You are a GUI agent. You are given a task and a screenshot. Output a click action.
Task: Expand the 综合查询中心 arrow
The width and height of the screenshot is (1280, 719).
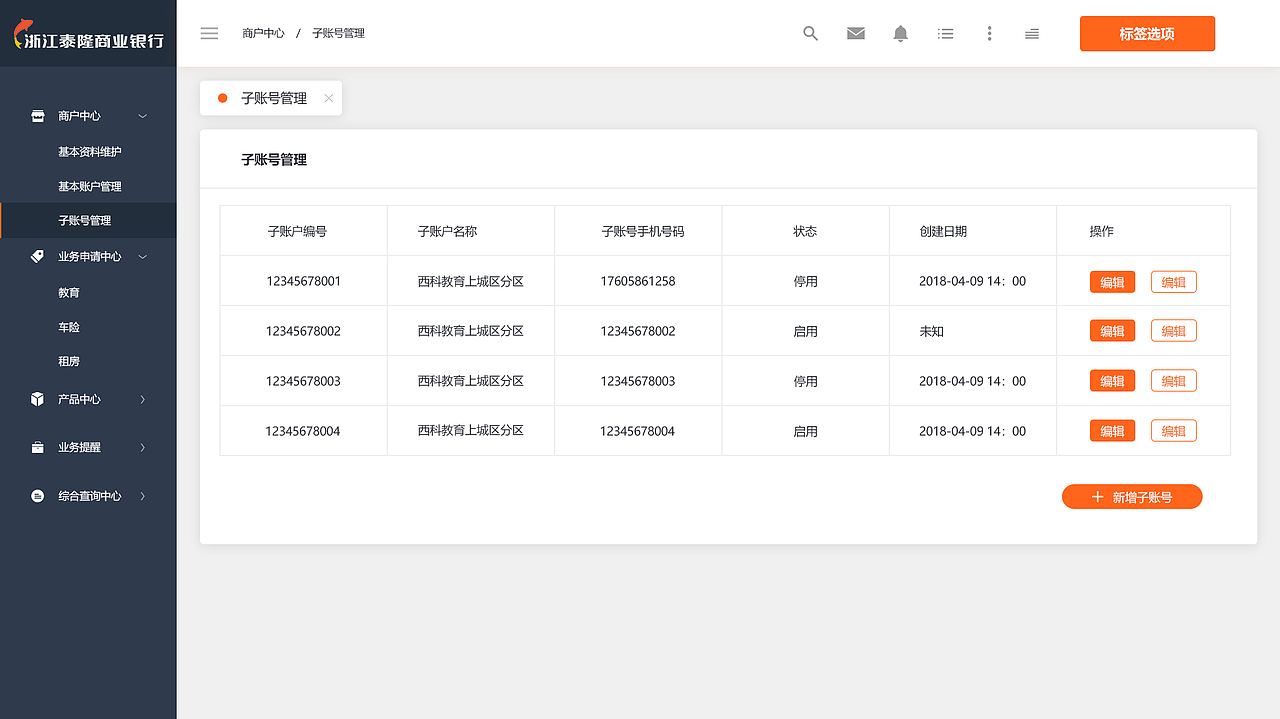(142, 496)
